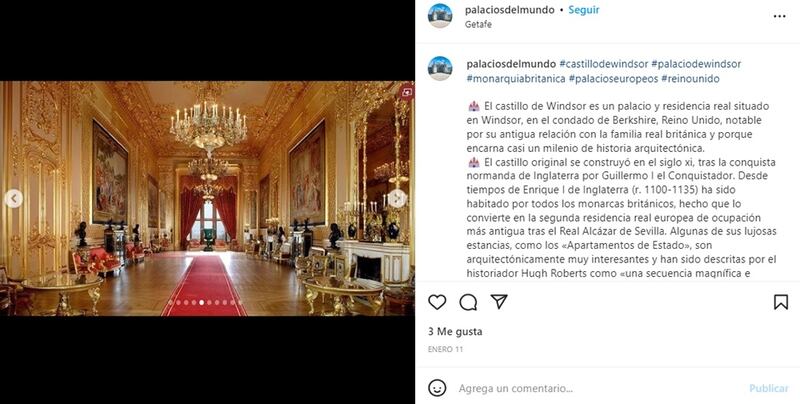The width and height of the screenshot is (800, 404).
Task: Save post with bookmark icon
Action: [x=781, y=302]
